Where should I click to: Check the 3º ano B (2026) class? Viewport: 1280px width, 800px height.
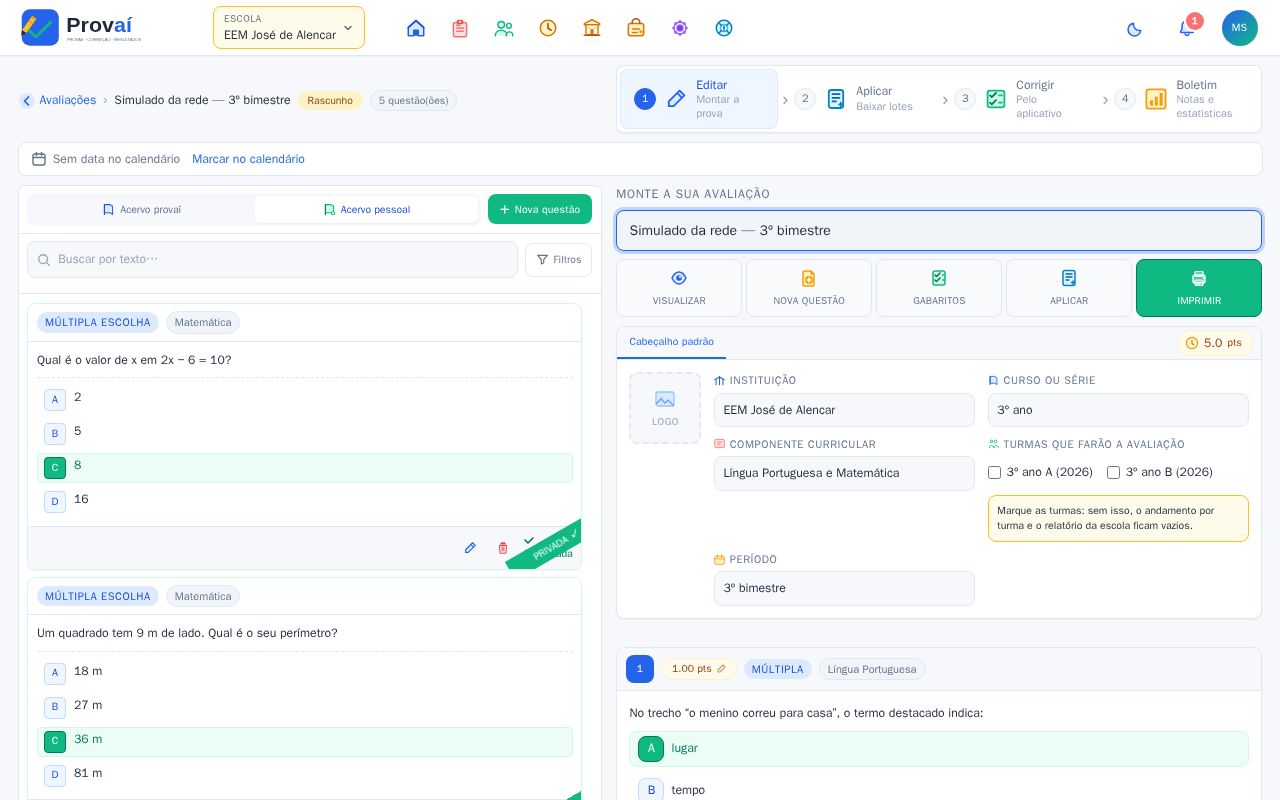coord(1113,472)
